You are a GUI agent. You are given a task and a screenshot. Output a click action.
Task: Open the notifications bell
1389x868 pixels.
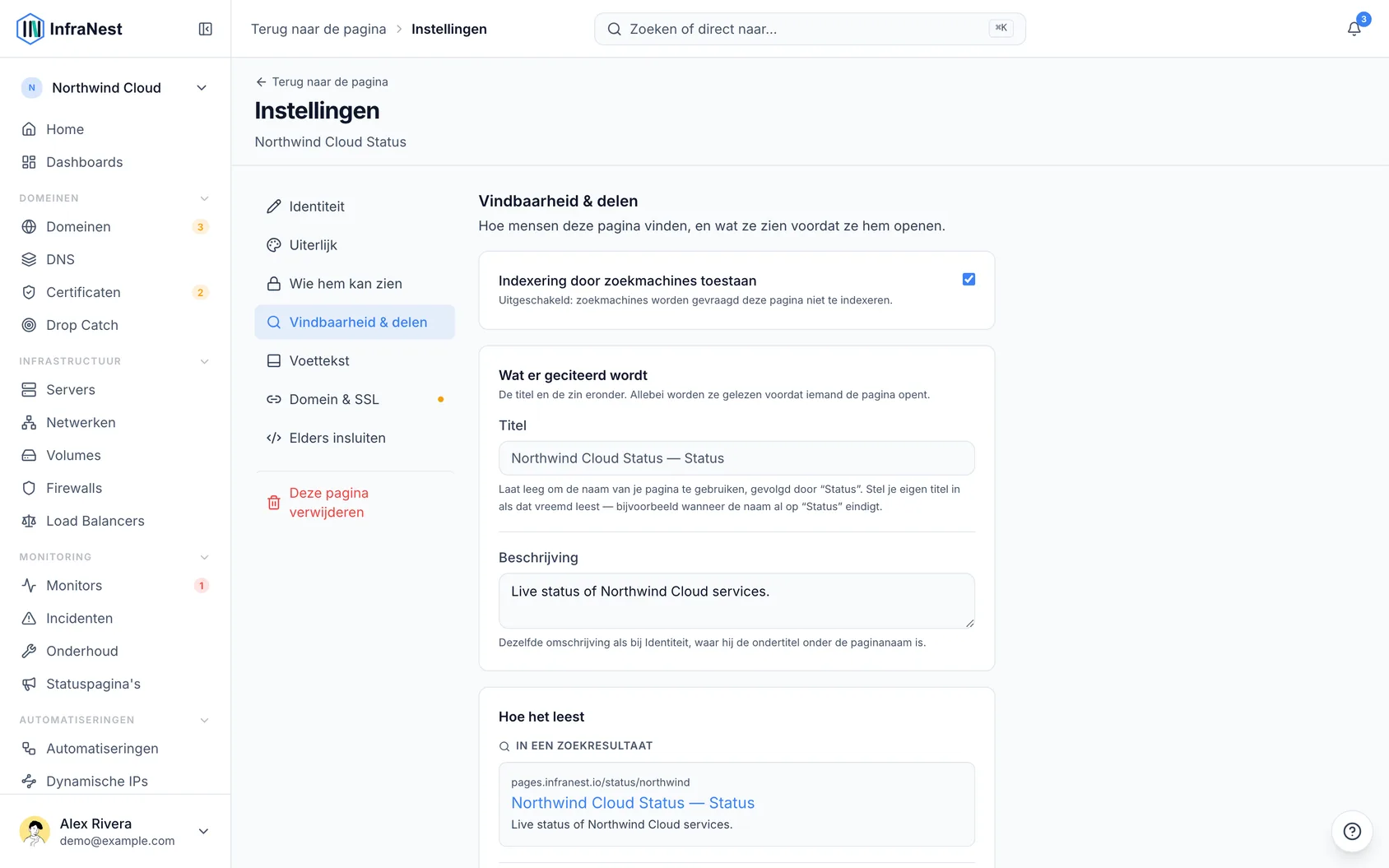tap(1354, 29)
